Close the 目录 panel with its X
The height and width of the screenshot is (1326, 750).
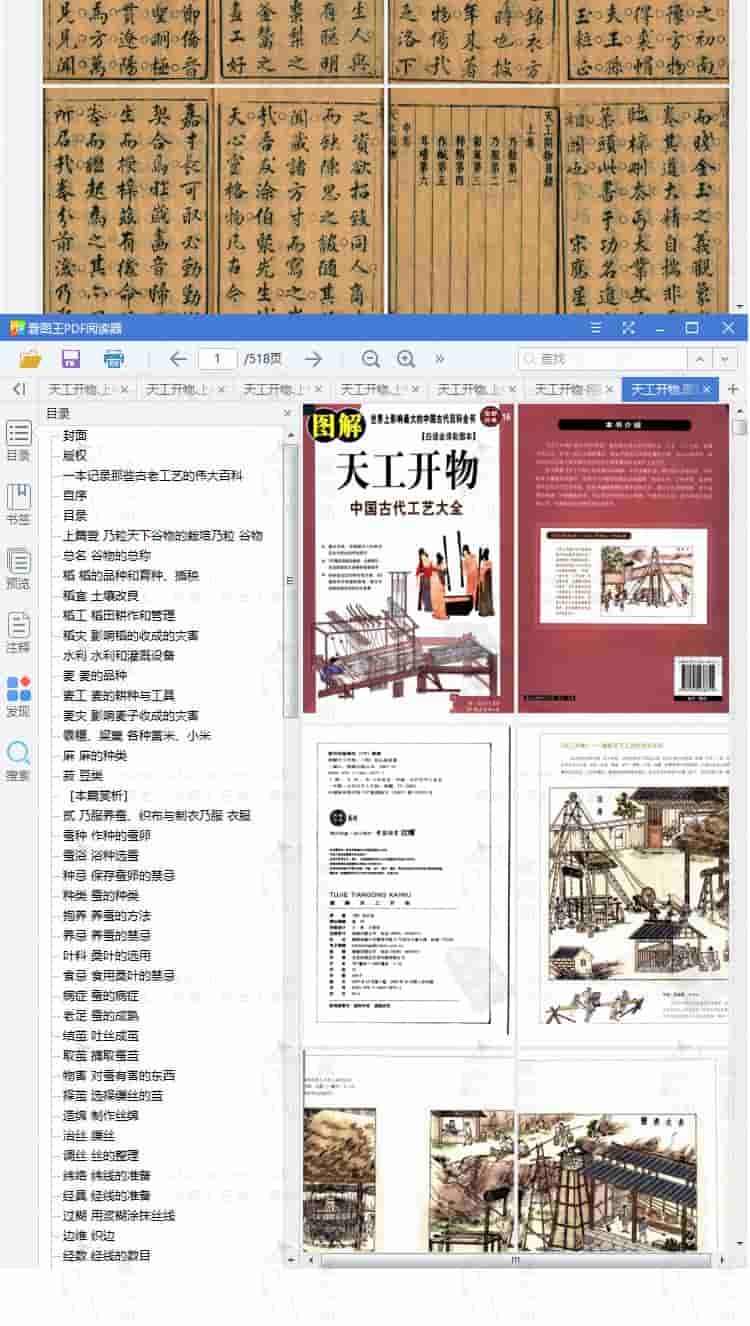[287, 413]
